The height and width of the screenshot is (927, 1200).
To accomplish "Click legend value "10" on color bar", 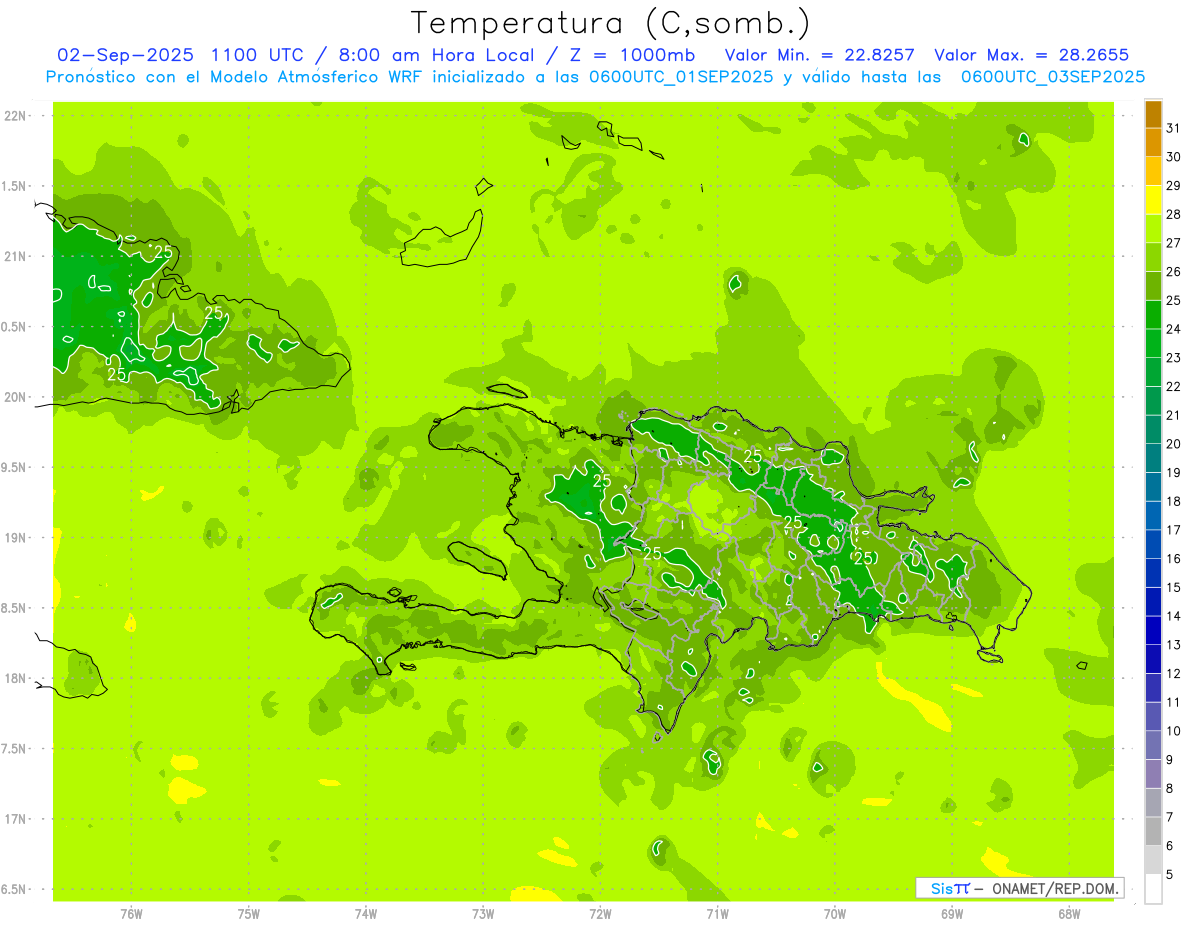I will click(1173, 731).
